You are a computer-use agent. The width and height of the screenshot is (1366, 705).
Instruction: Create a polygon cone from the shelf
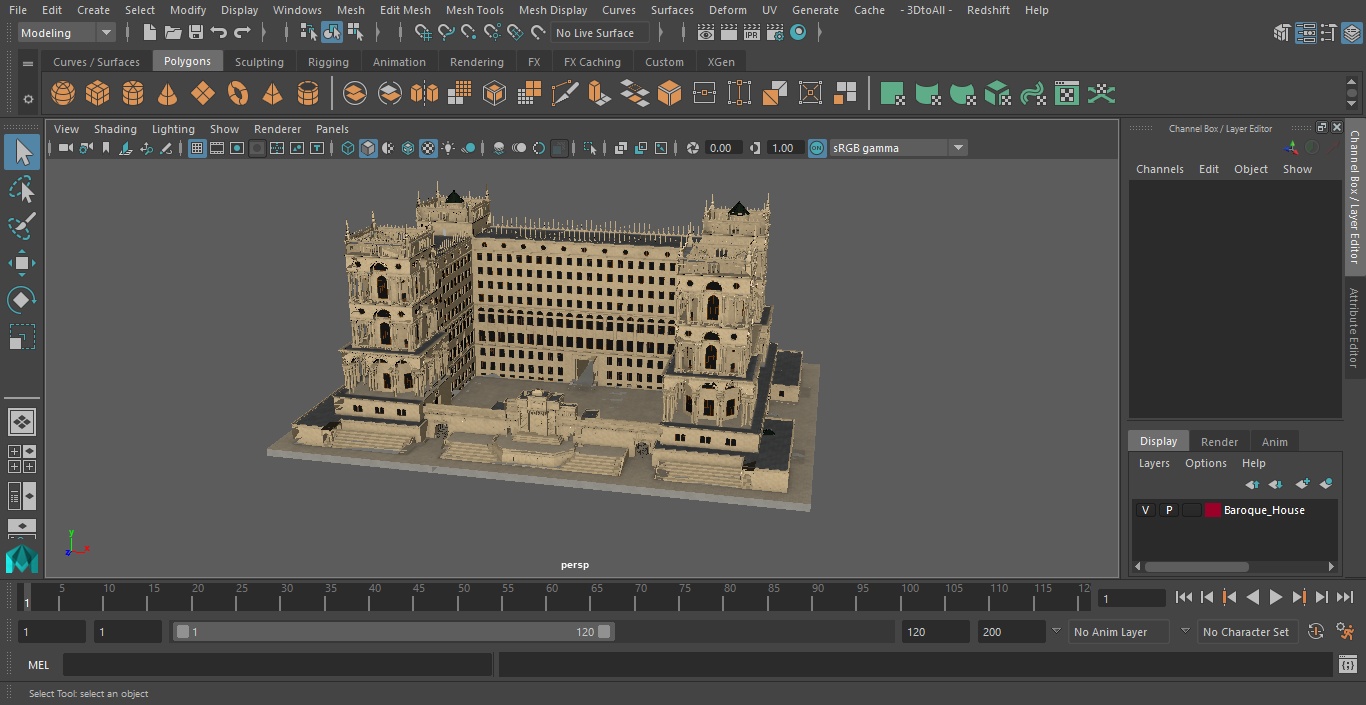point(168,94)
